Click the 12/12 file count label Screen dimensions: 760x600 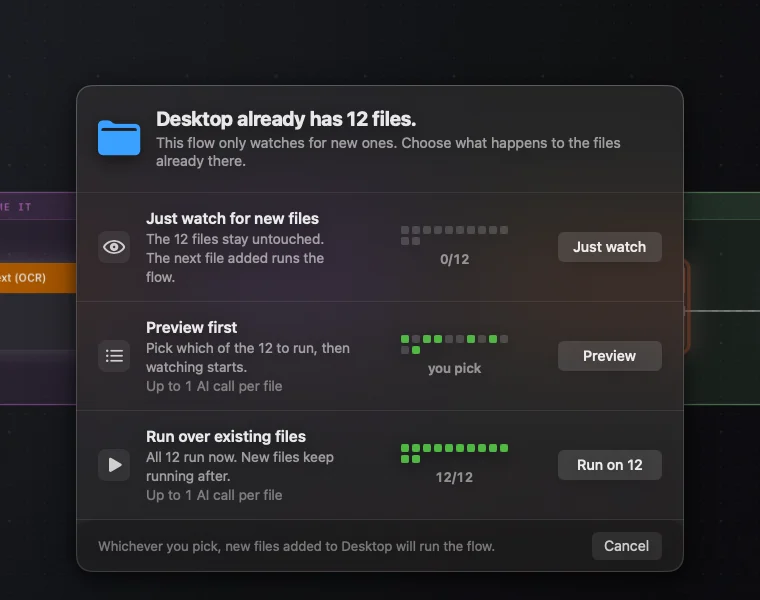click(x=454, y=477)
